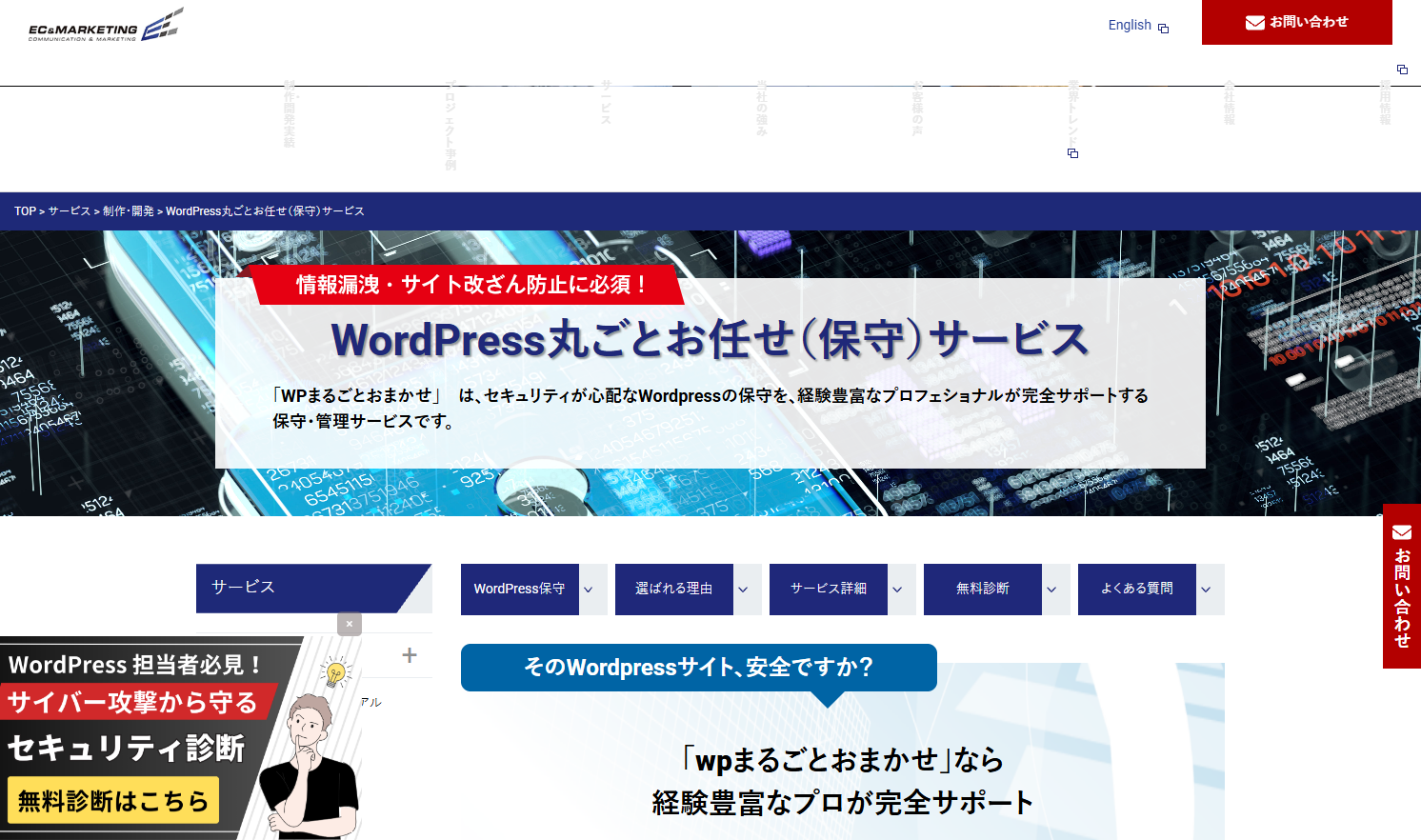This screenshot has width=1421, height=840.
Task: Click the plus expander in the sidebar
Action: (x=410, y=655)
